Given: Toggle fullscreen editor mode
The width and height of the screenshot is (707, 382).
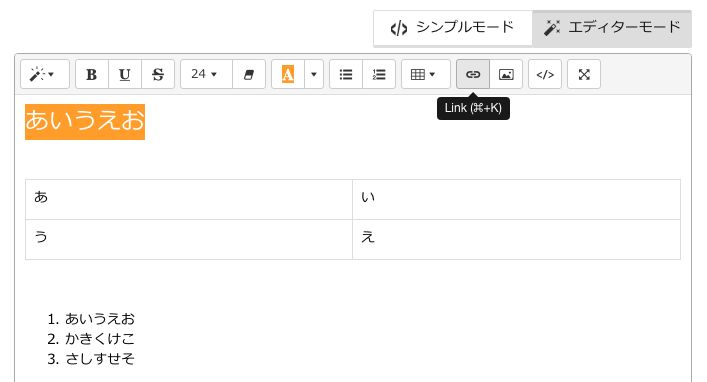Looking at the screenshot, I should pyautogui.click(x=584, y=74).
